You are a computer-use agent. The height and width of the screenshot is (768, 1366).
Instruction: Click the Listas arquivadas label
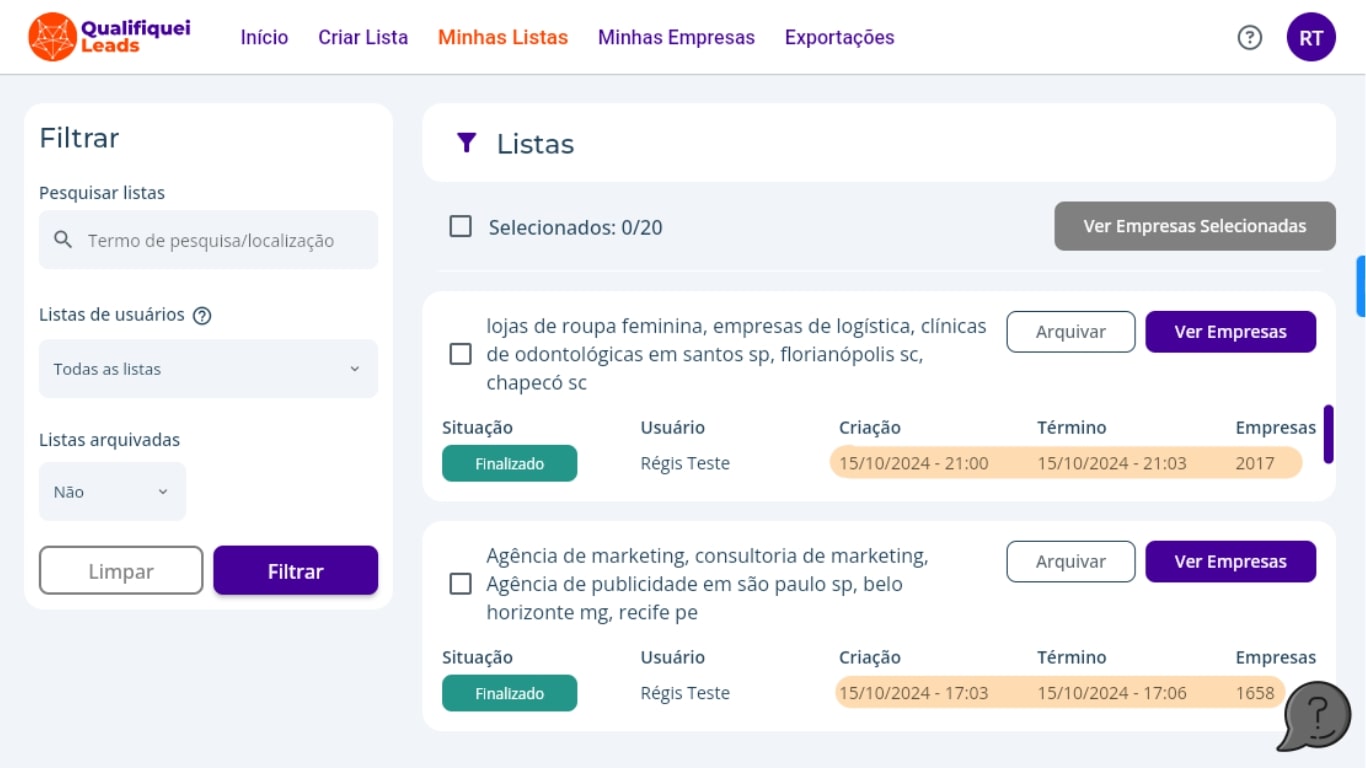(x=109, y=440)
